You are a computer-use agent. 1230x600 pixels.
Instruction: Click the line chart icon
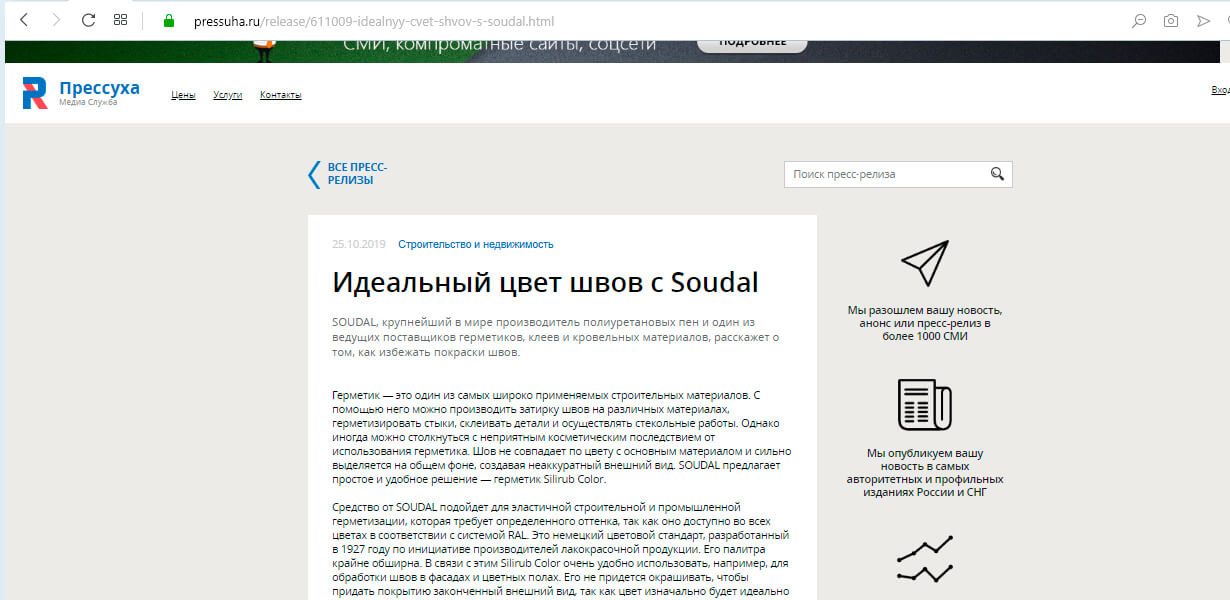(924, 560)
